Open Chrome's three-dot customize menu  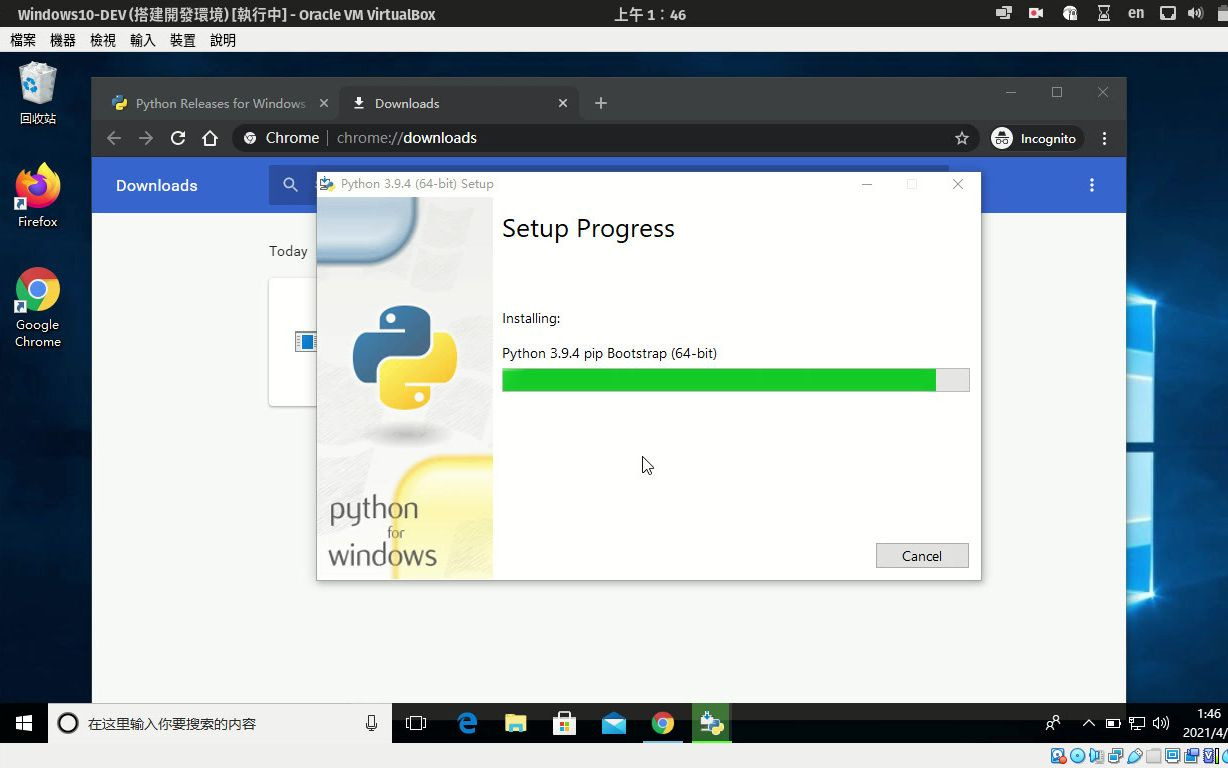[1103, 138]
